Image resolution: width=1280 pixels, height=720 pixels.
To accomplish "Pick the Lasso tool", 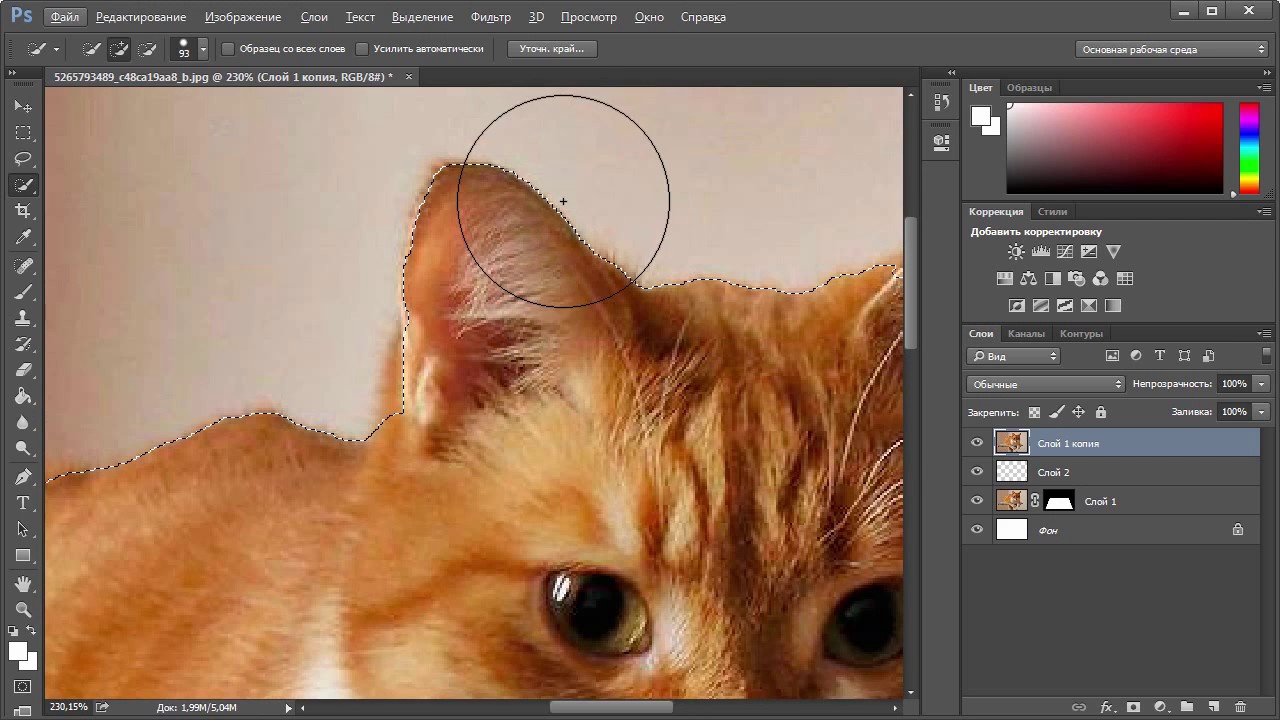I will click(23, 159).
